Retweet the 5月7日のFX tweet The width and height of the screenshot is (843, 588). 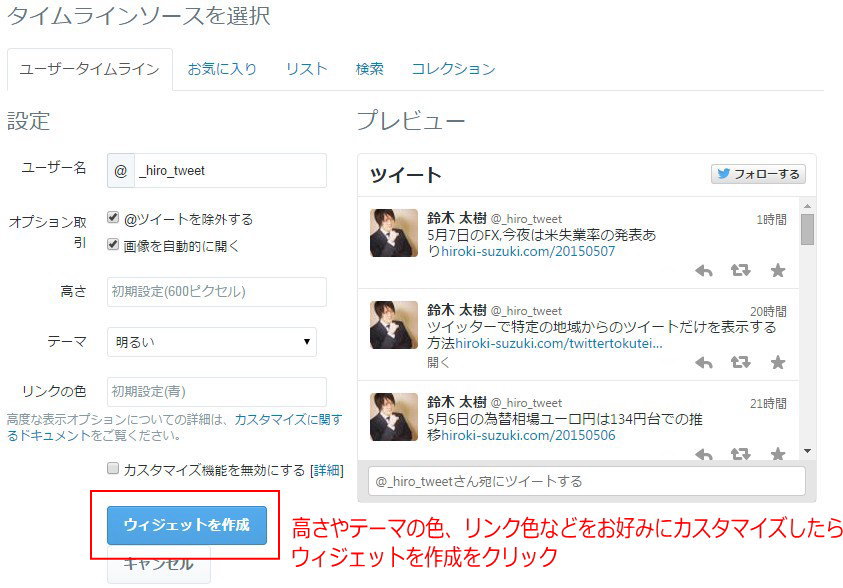click(740, 270)
